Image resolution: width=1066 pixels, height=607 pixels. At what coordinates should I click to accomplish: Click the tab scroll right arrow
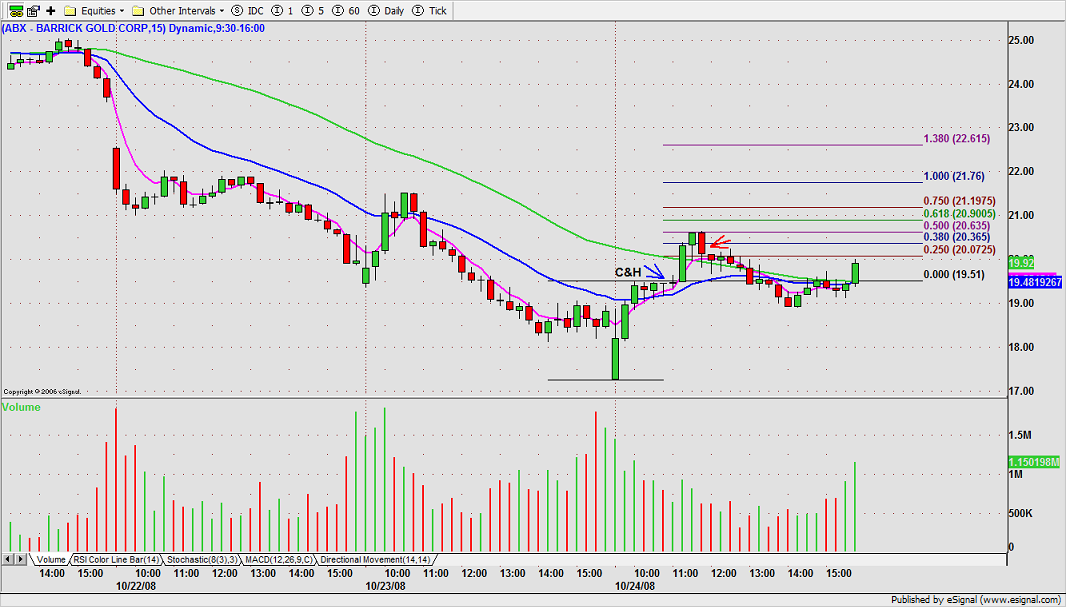(x=19, y=559)
